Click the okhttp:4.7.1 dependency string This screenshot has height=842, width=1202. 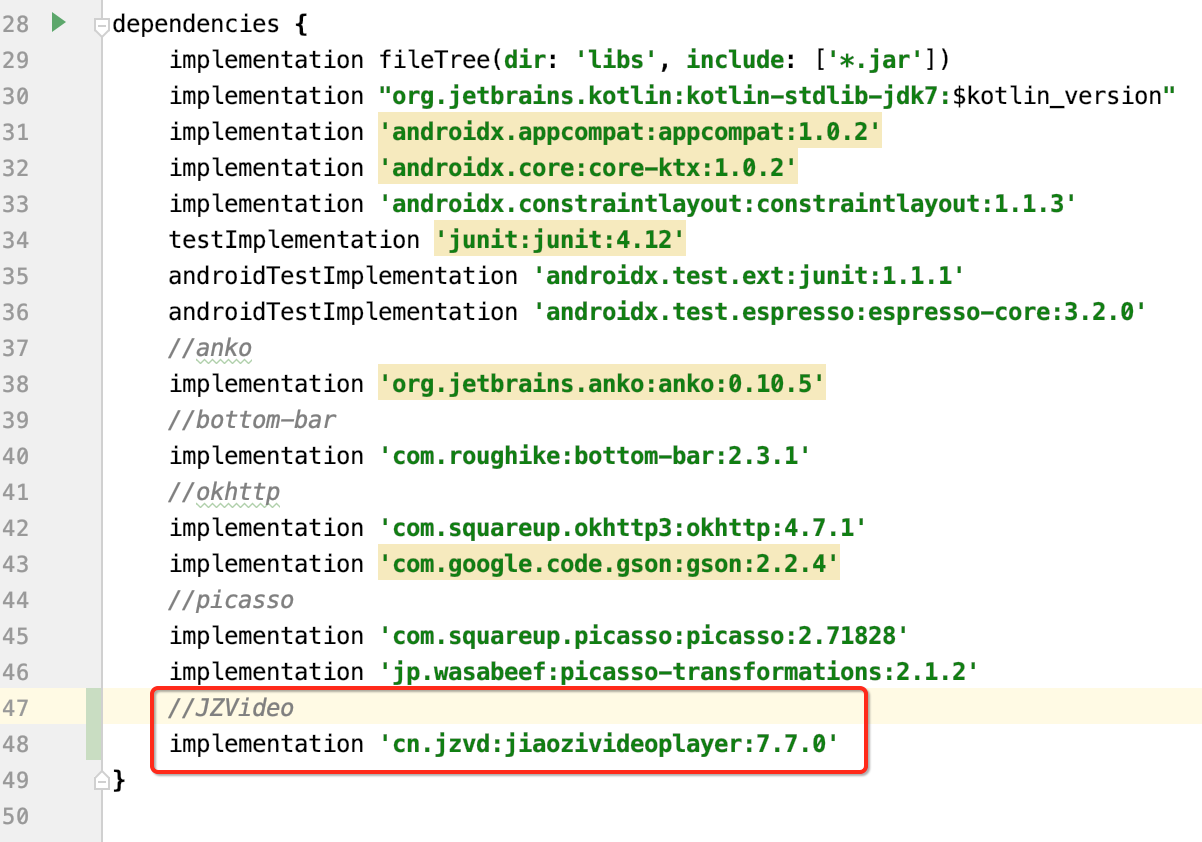point(622,528)
